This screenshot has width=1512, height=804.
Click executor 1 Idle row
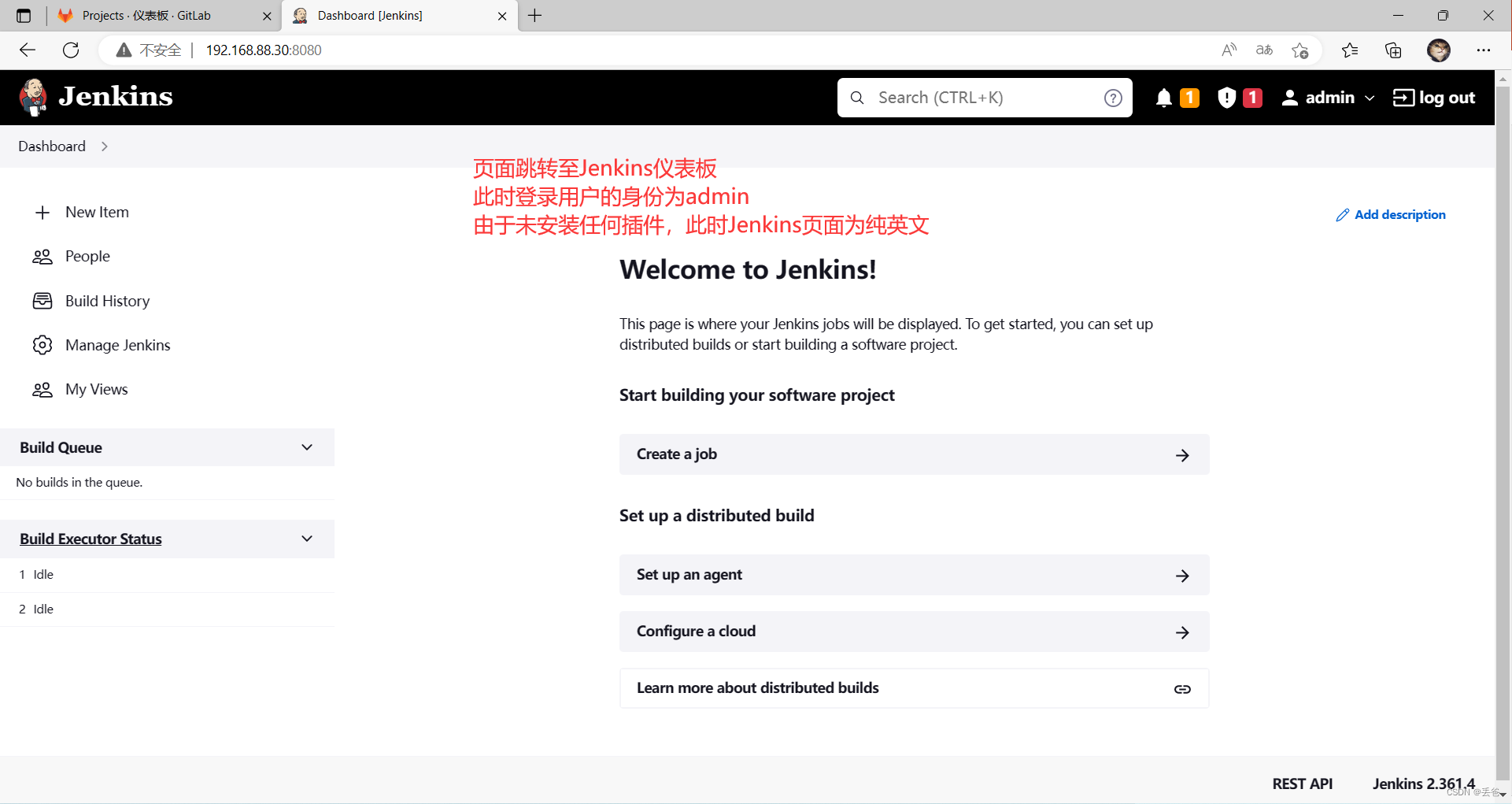point(167,575)
